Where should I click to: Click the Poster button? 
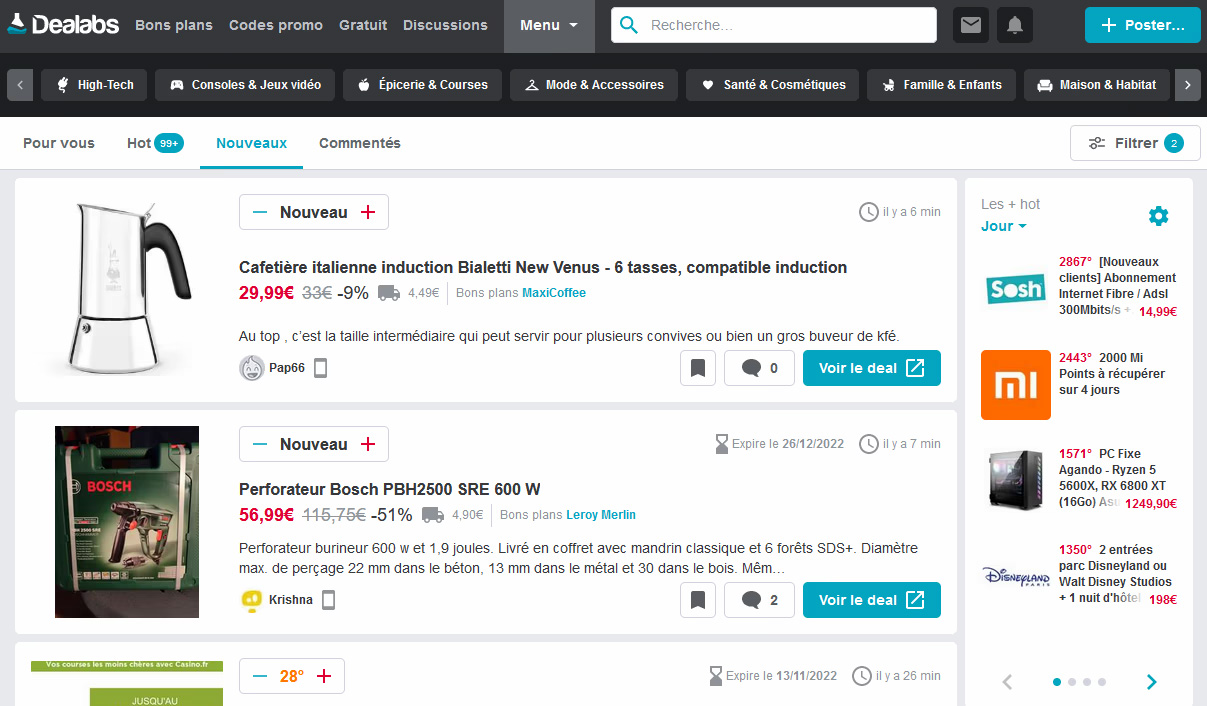click(x=1143, y=25)
